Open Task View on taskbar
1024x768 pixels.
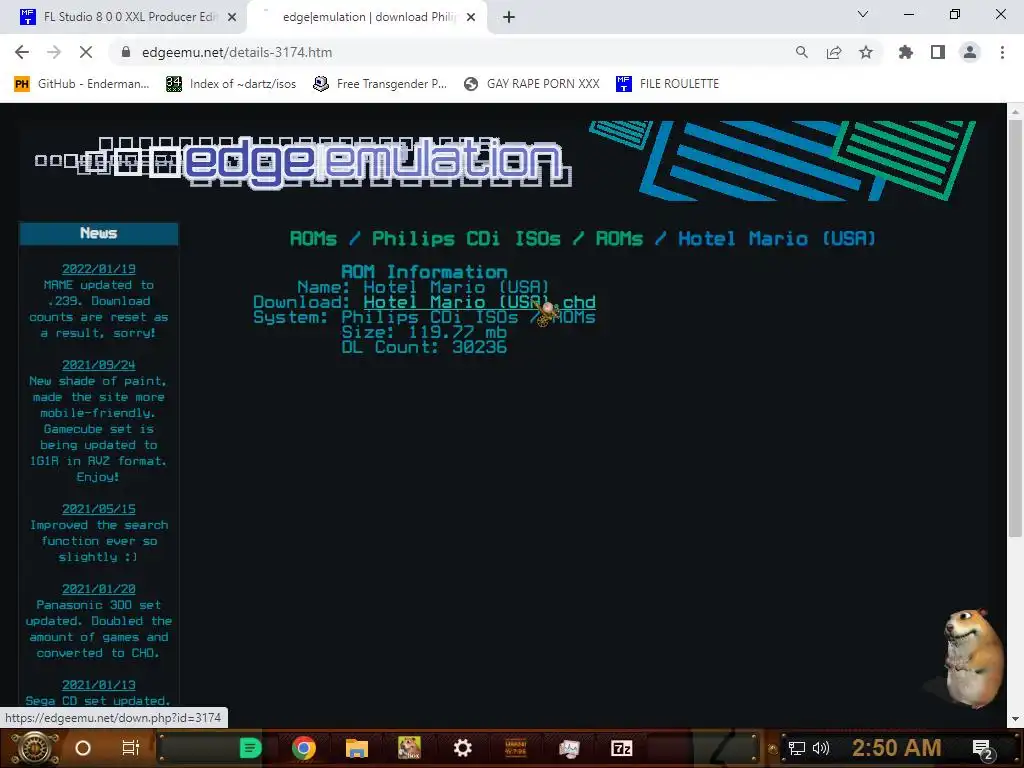[x=131, y=748]
